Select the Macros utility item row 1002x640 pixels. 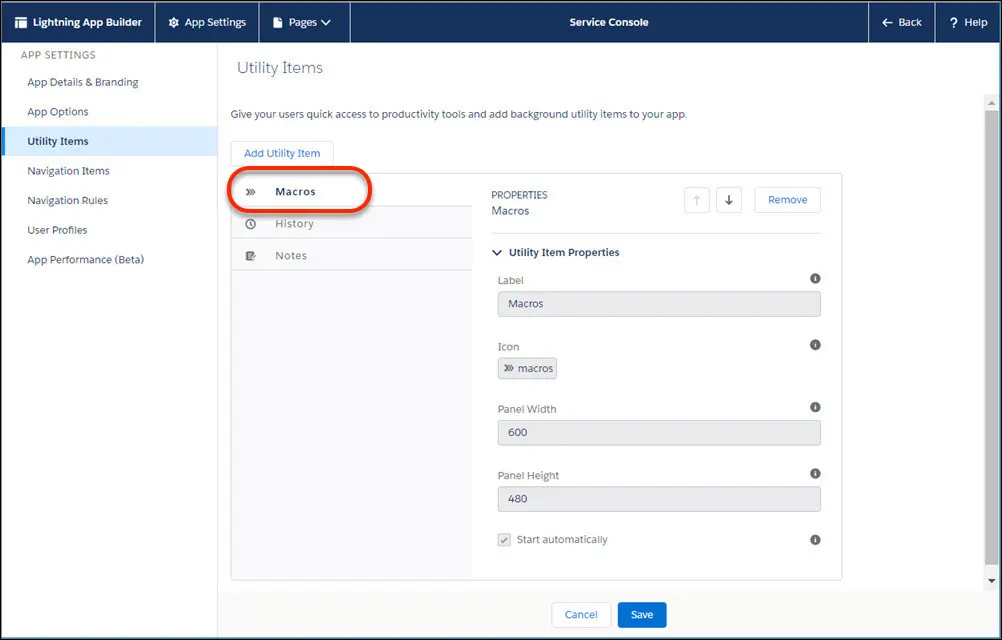[351, 191]
